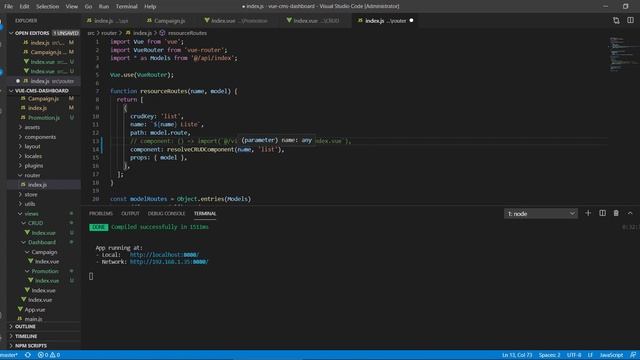Select 'src' in the breadcrumb path
640x360 pixels.
tap(91, 33)
